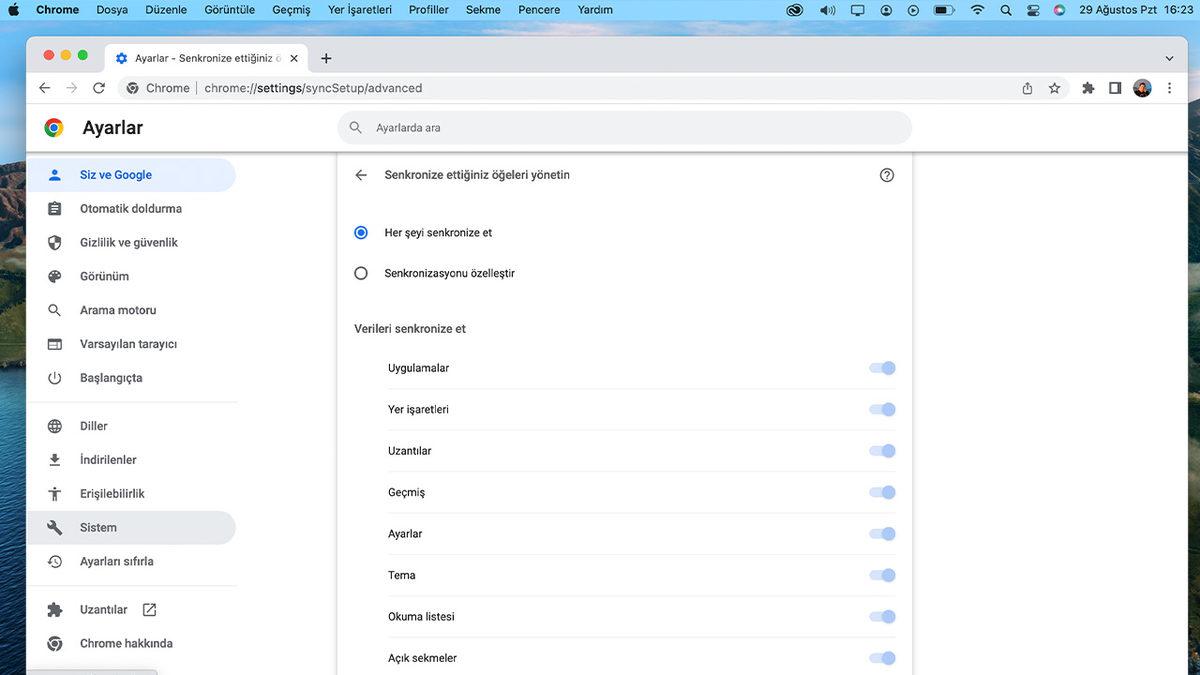Select the Her şeyi senkronize et option

(x=361, y=233)
